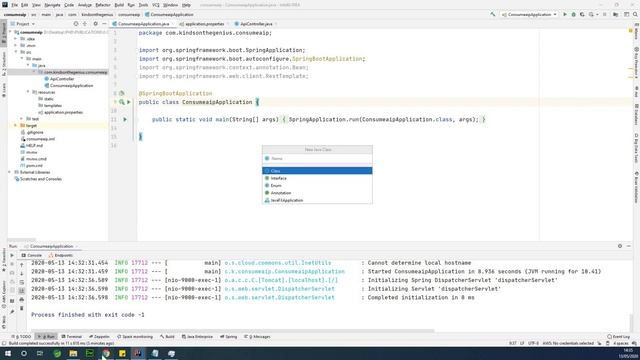Click the locate file icon in Project panel
This screenshot has height=360, width=640.
(76, 24)
